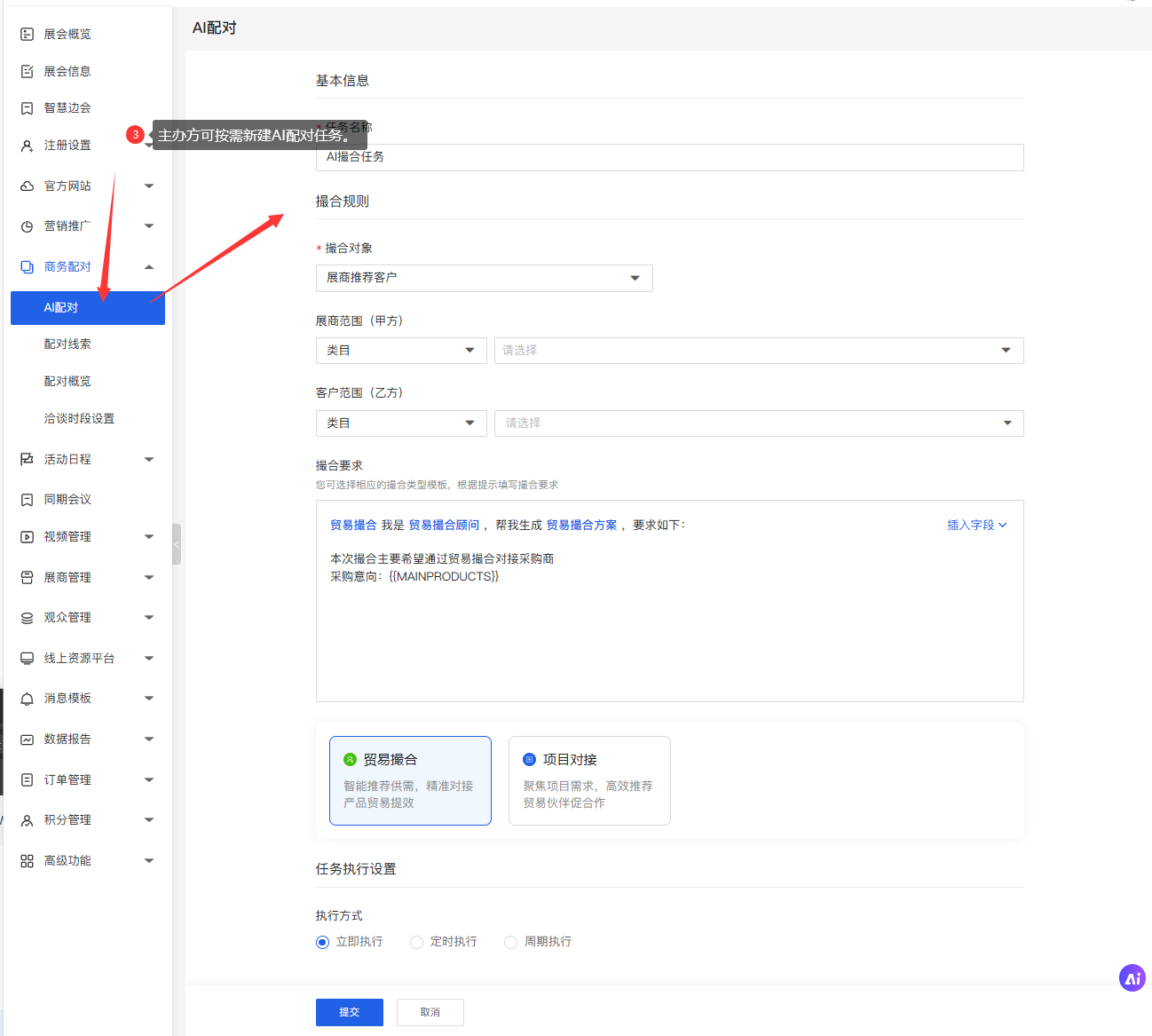Click the floating AI assistant icon
This screenshot has width=1152, height=1036.
(x=1132, y=978)
